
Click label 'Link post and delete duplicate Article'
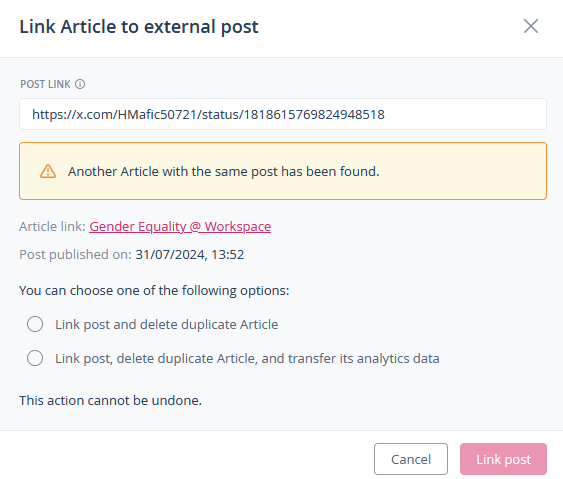point(167,324)
